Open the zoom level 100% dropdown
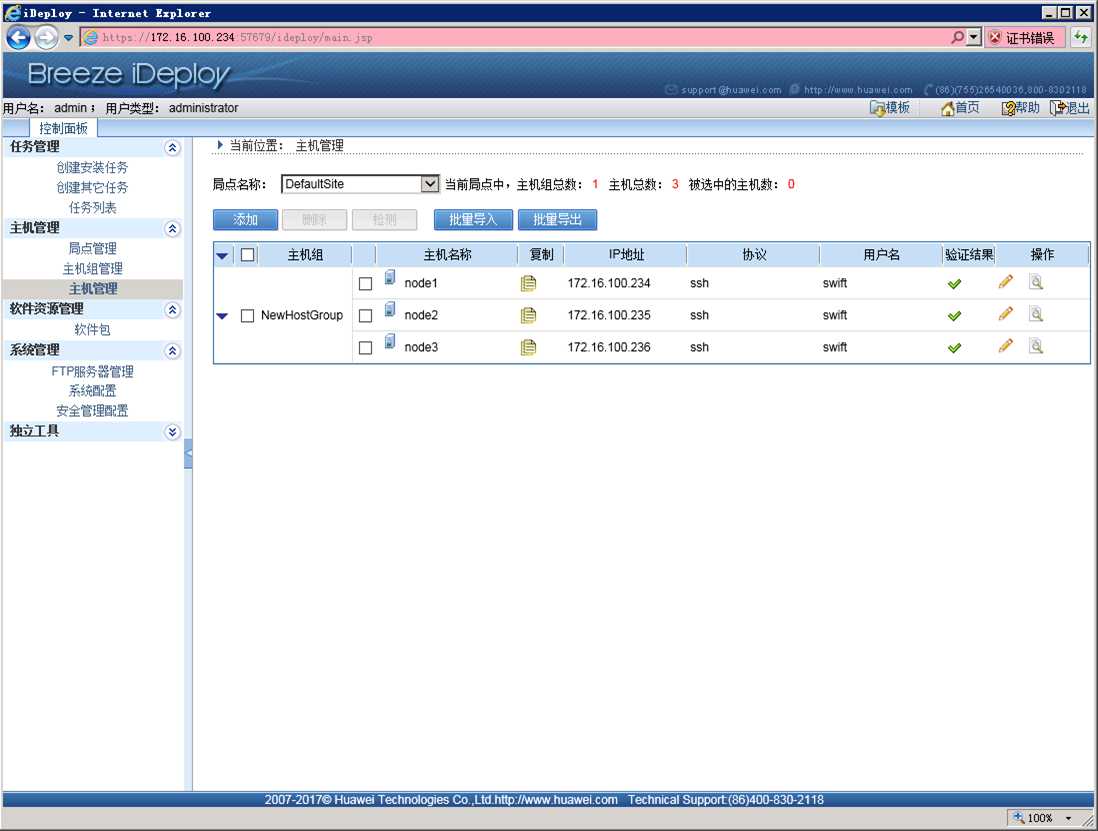 click(1069, 818)
